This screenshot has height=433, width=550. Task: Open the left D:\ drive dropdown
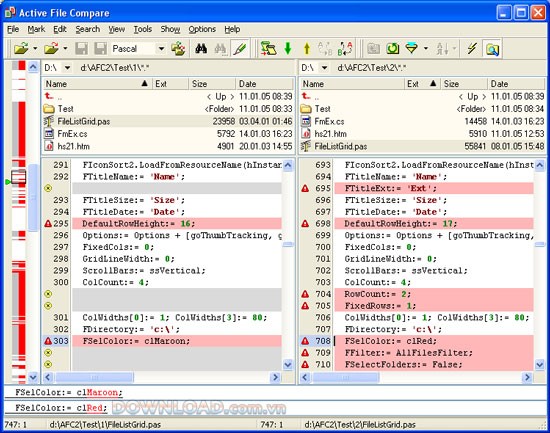click(67, 67)
